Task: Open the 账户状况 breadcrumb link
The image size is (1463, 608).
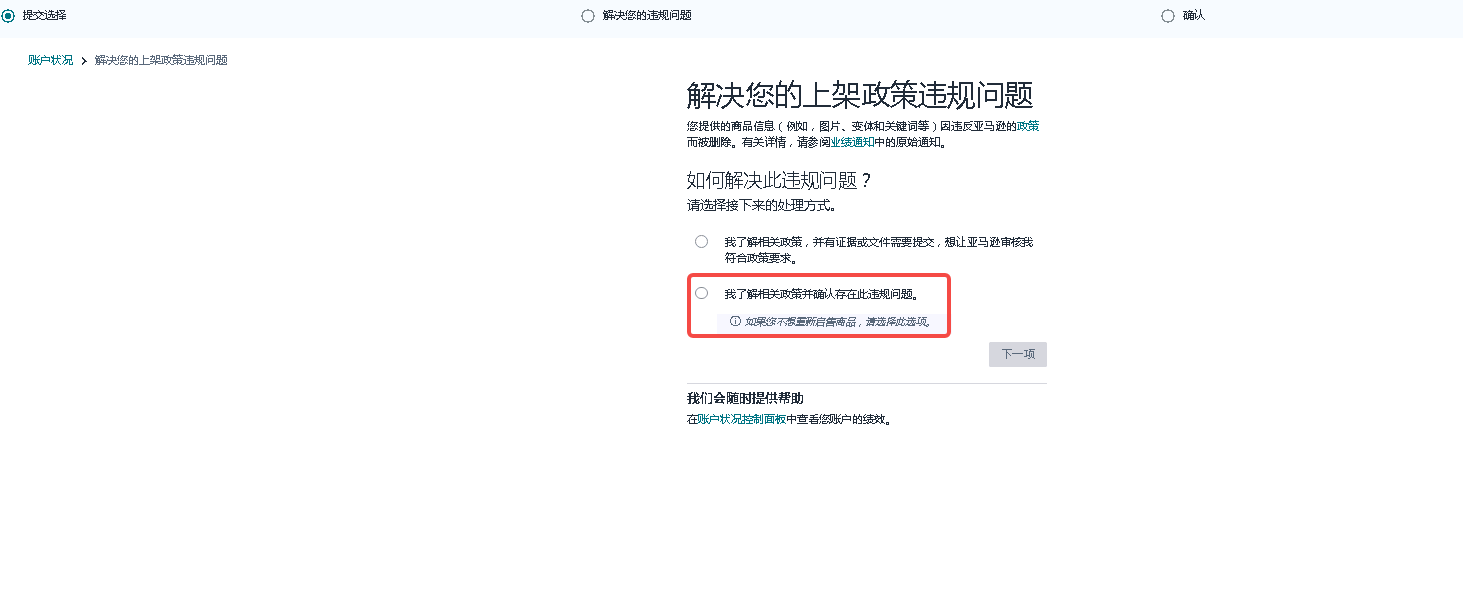Action: click(x=50, y=60)
